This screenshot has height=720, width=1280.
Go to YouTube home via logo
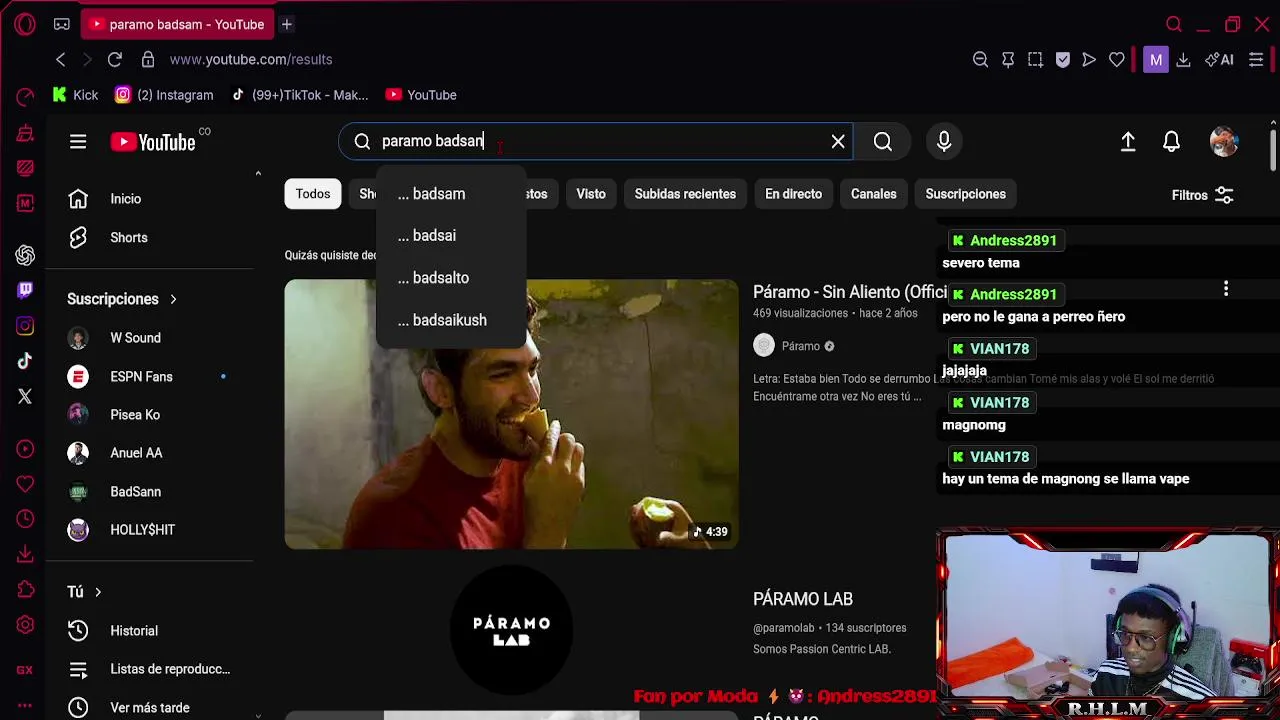click(x=153, y=142)
